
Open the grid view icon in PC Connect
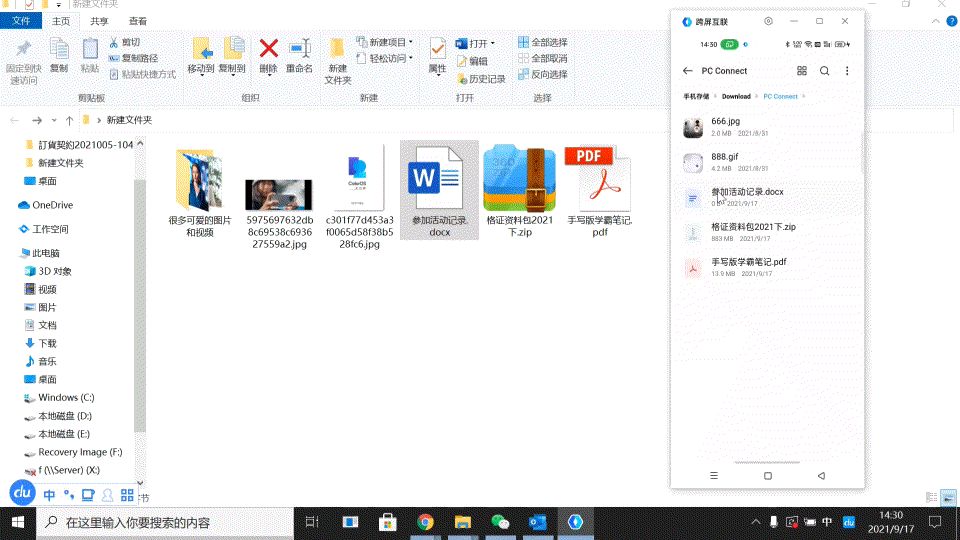point(801,71)
